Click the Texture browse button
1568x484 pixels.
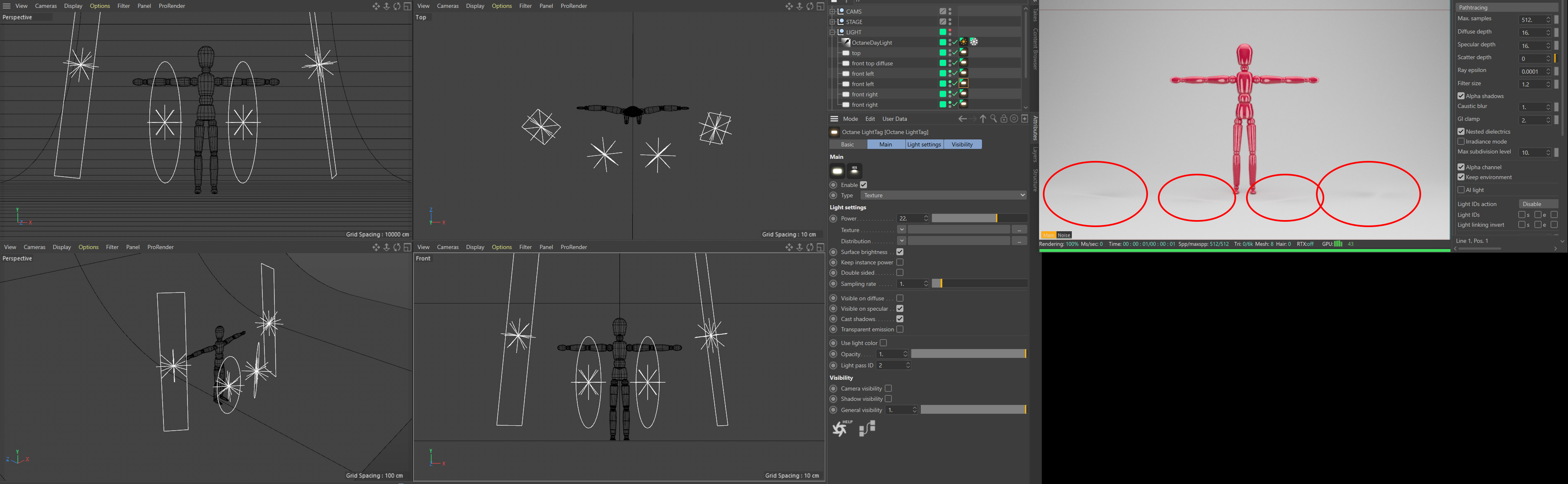pos(1019,230)
